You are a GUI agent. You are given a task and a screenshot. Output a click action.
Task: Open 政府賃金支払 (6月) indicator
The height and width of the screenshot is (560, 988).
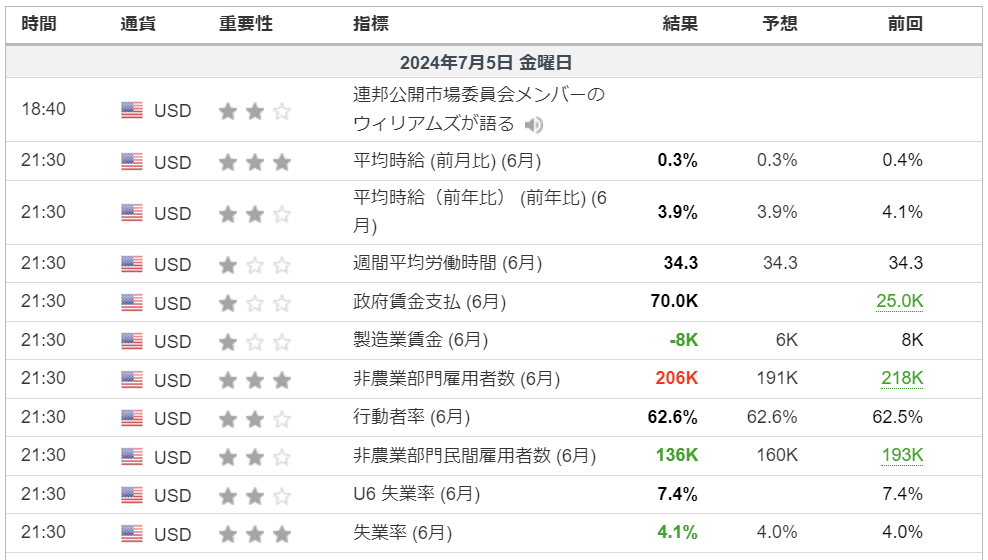coord(429,302)
